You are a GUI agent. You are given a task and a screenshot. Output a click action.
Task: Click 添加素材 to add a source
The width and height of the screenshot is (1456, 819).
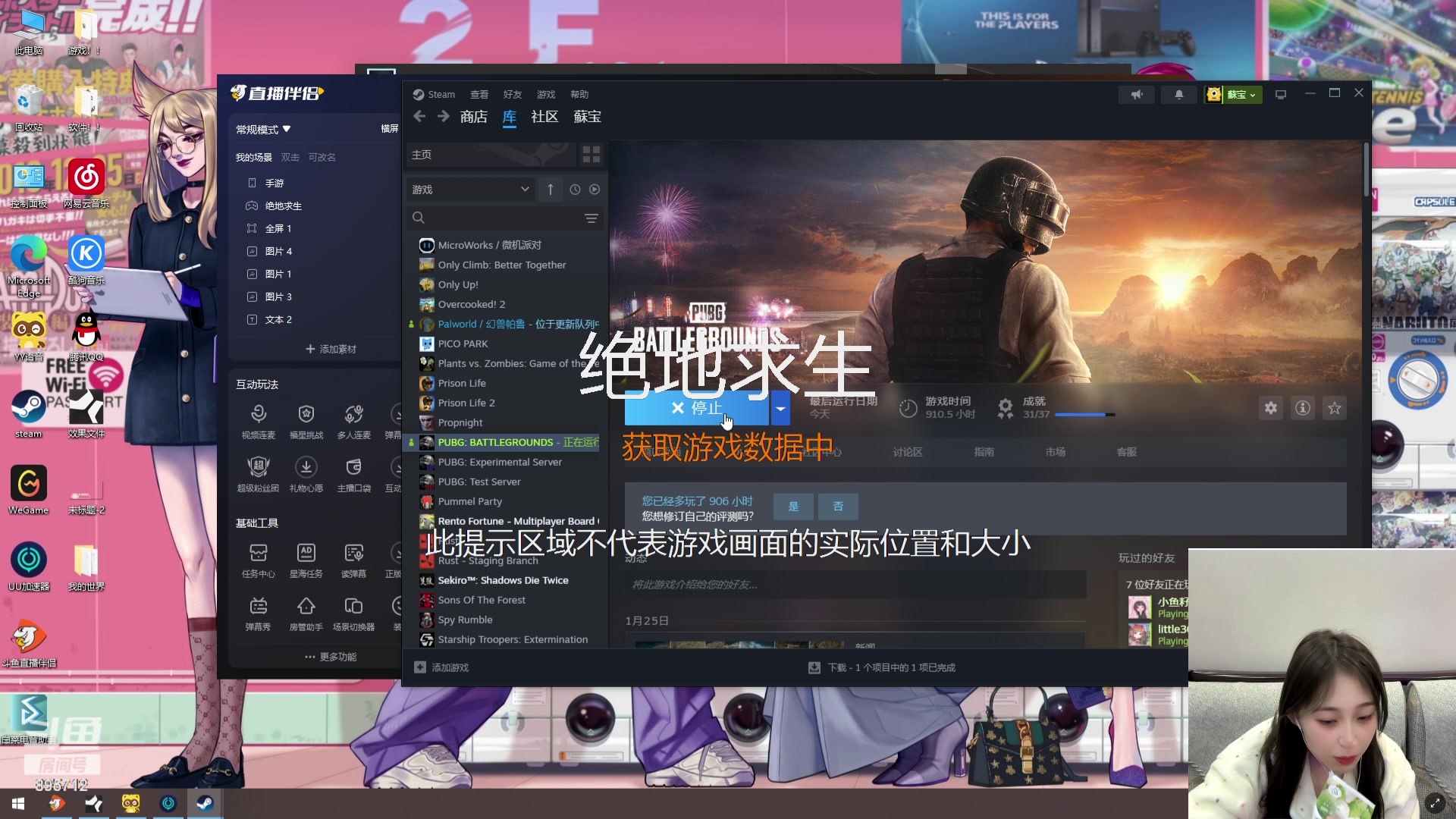coord(331,349)
